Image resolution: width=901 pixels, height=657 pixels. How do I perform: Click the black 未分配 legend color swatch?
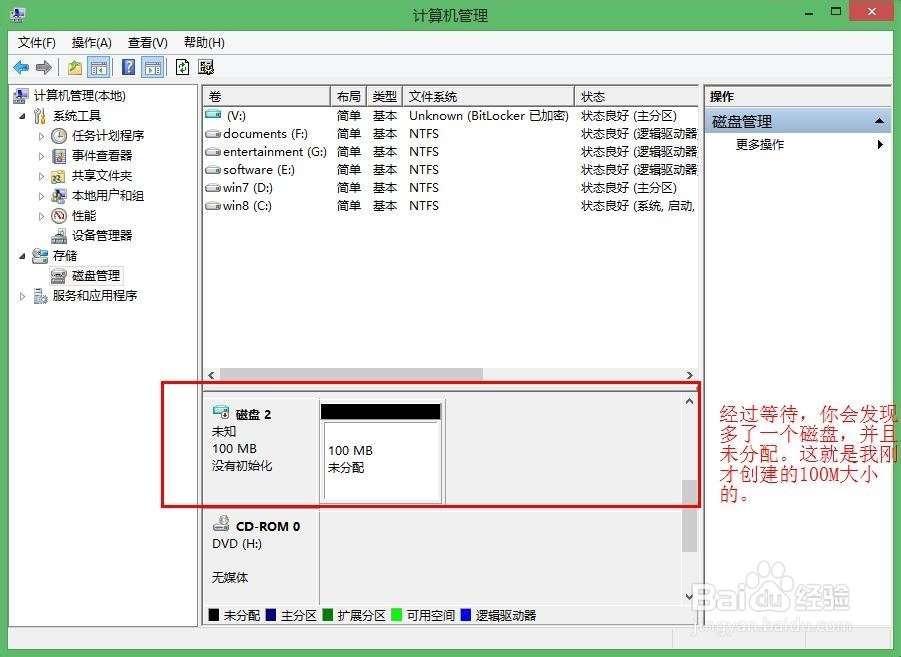(x=214, y=616)
